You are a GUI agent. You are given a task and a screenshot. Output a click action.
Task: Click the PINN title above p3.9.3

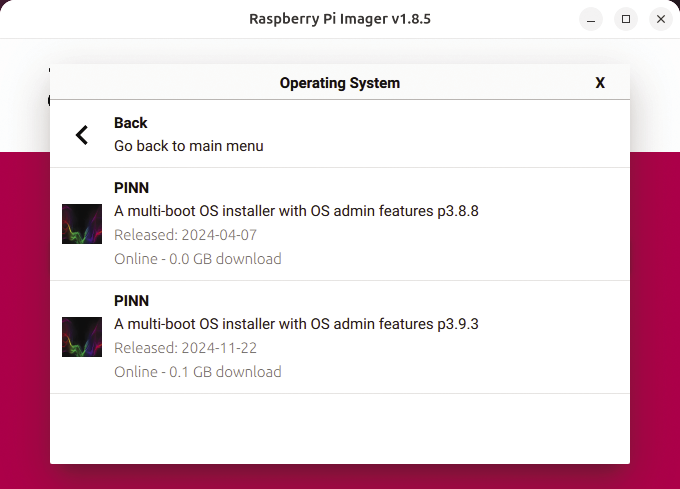(x=131, y=301)
